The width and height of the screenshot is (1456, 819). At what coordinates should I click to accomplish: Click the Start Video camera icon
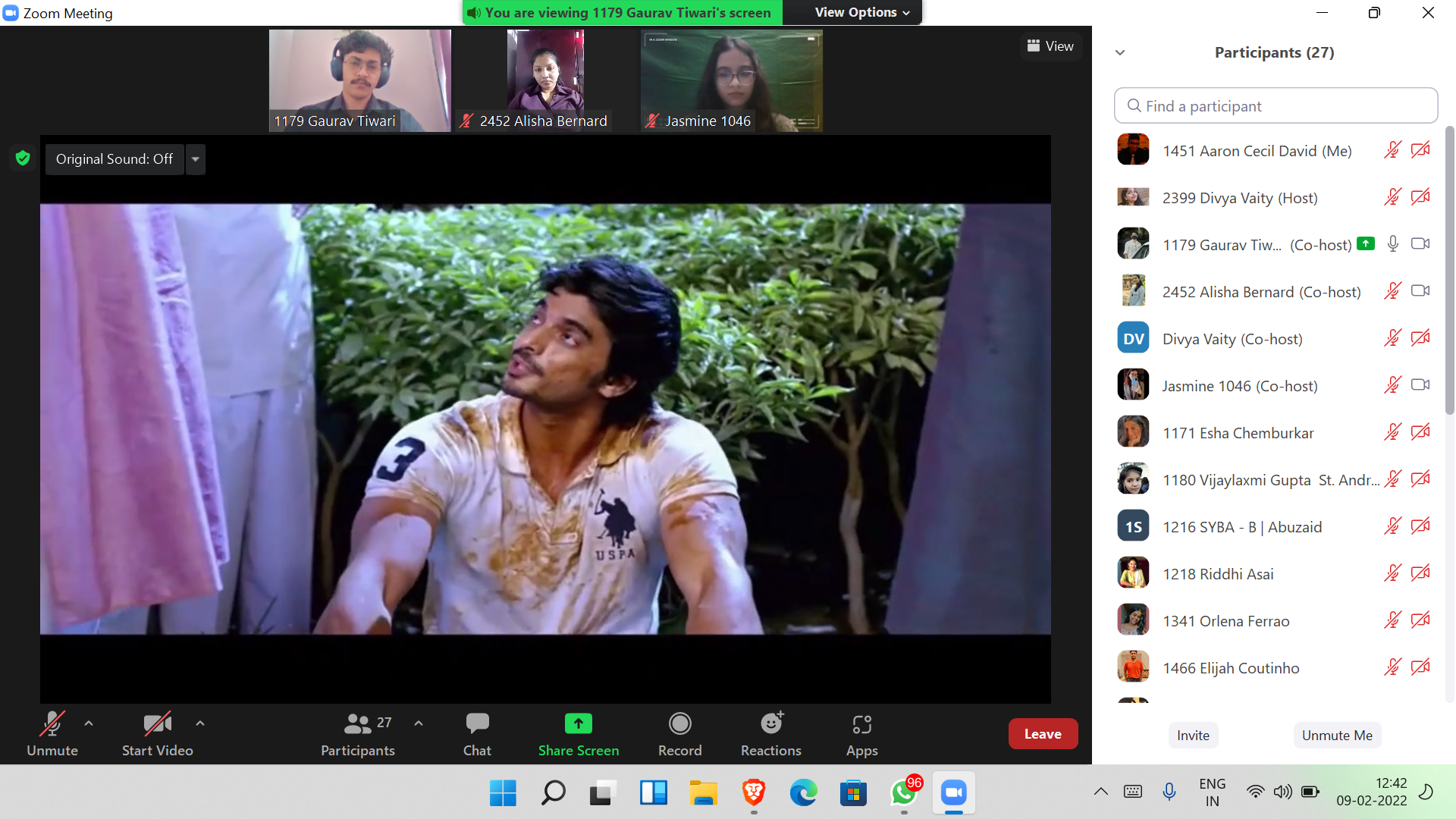(158, 724)
